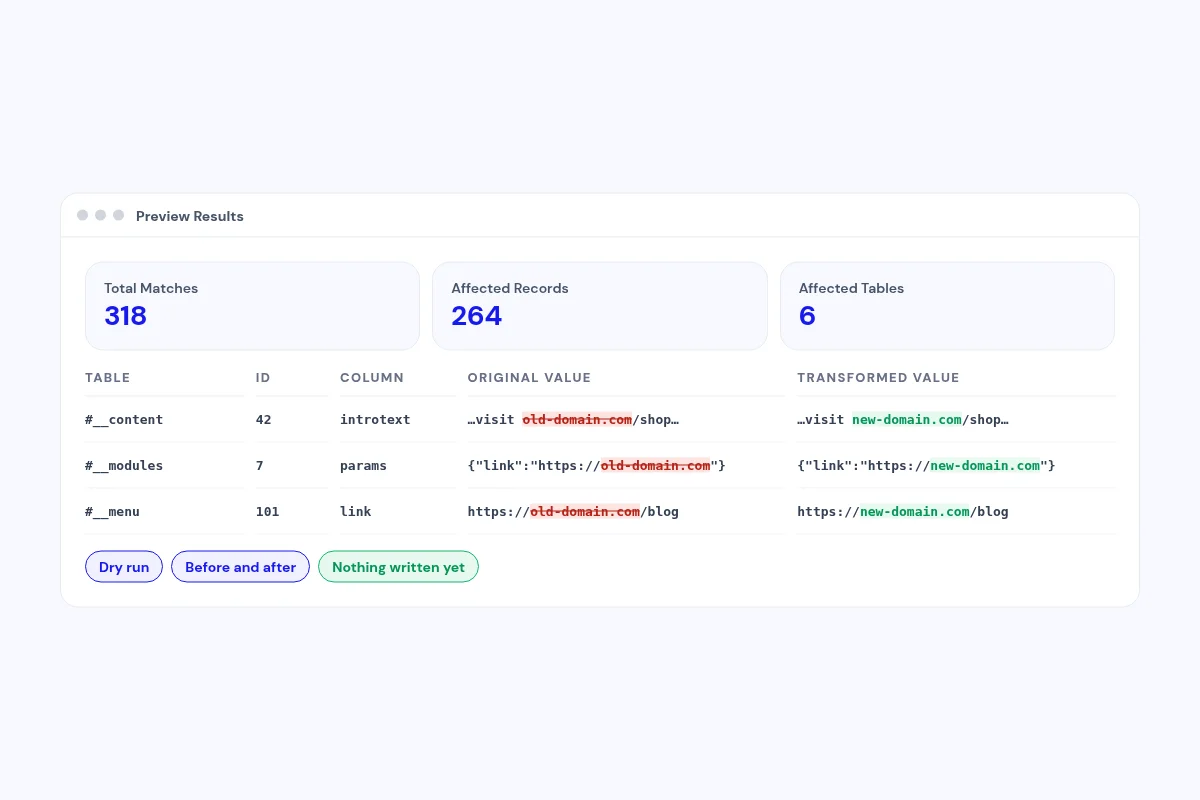This screenshot has height=800, width=1200.
Task: Select the #__modules table cell
Action: pyautogui.click(x=124, y=466)
